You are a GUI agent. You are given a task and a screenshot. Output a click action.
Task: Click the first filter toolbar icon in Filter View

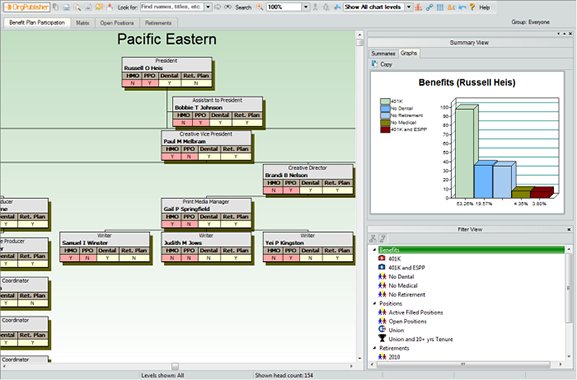[373, 238]
